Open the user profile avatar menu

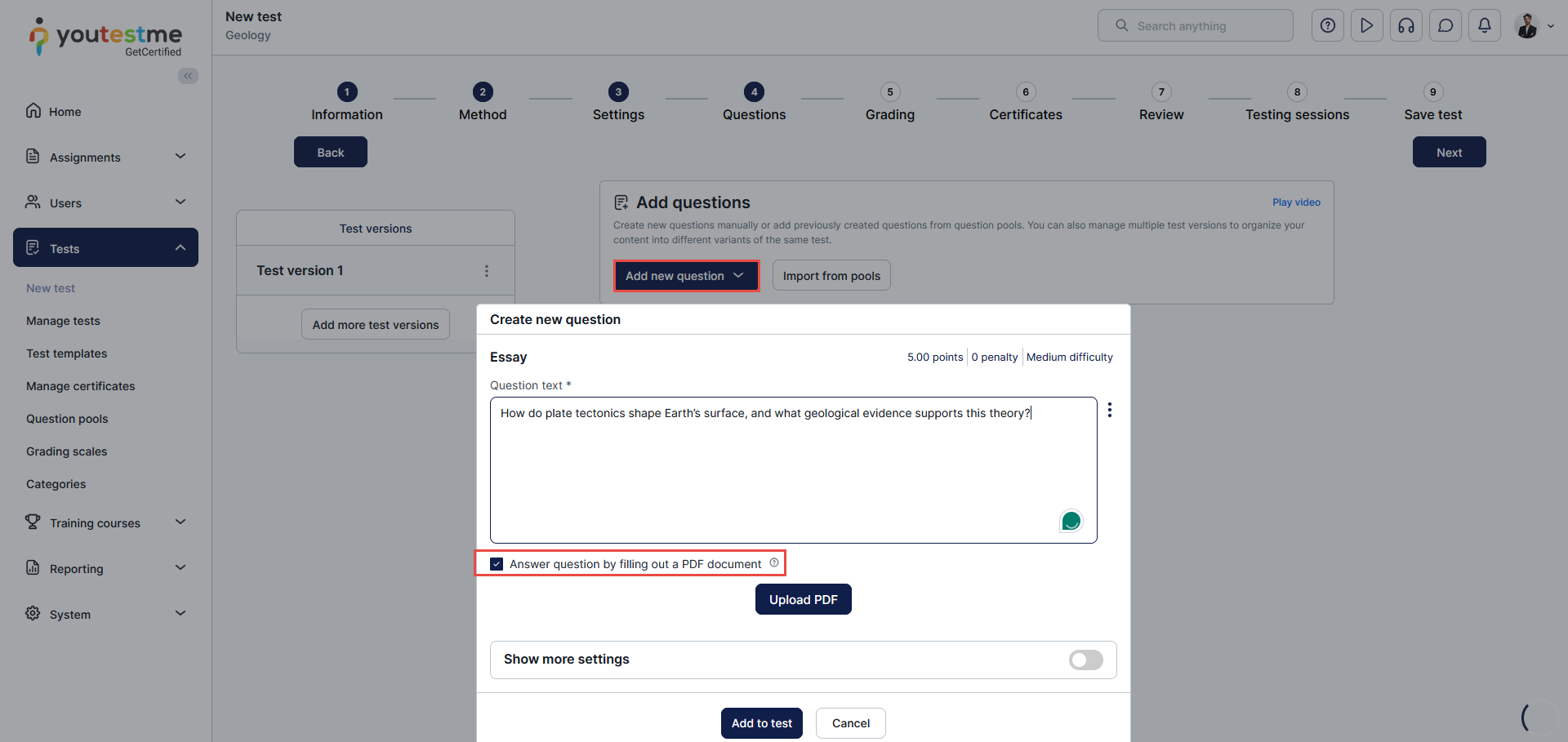[x=1533, y=25]
